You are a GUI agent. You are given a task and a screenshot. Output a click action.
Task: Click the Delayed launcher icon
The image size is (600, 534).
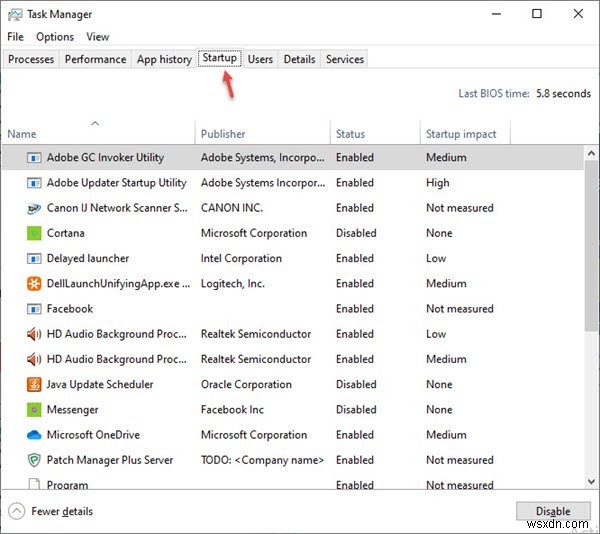coord(34,259)
